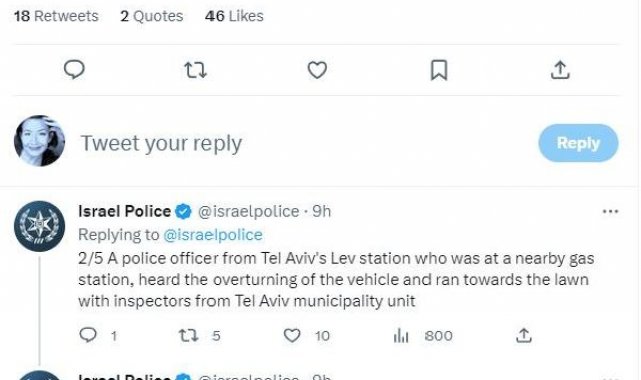Open the three-dot menu on Israel Police tweet

610,211
